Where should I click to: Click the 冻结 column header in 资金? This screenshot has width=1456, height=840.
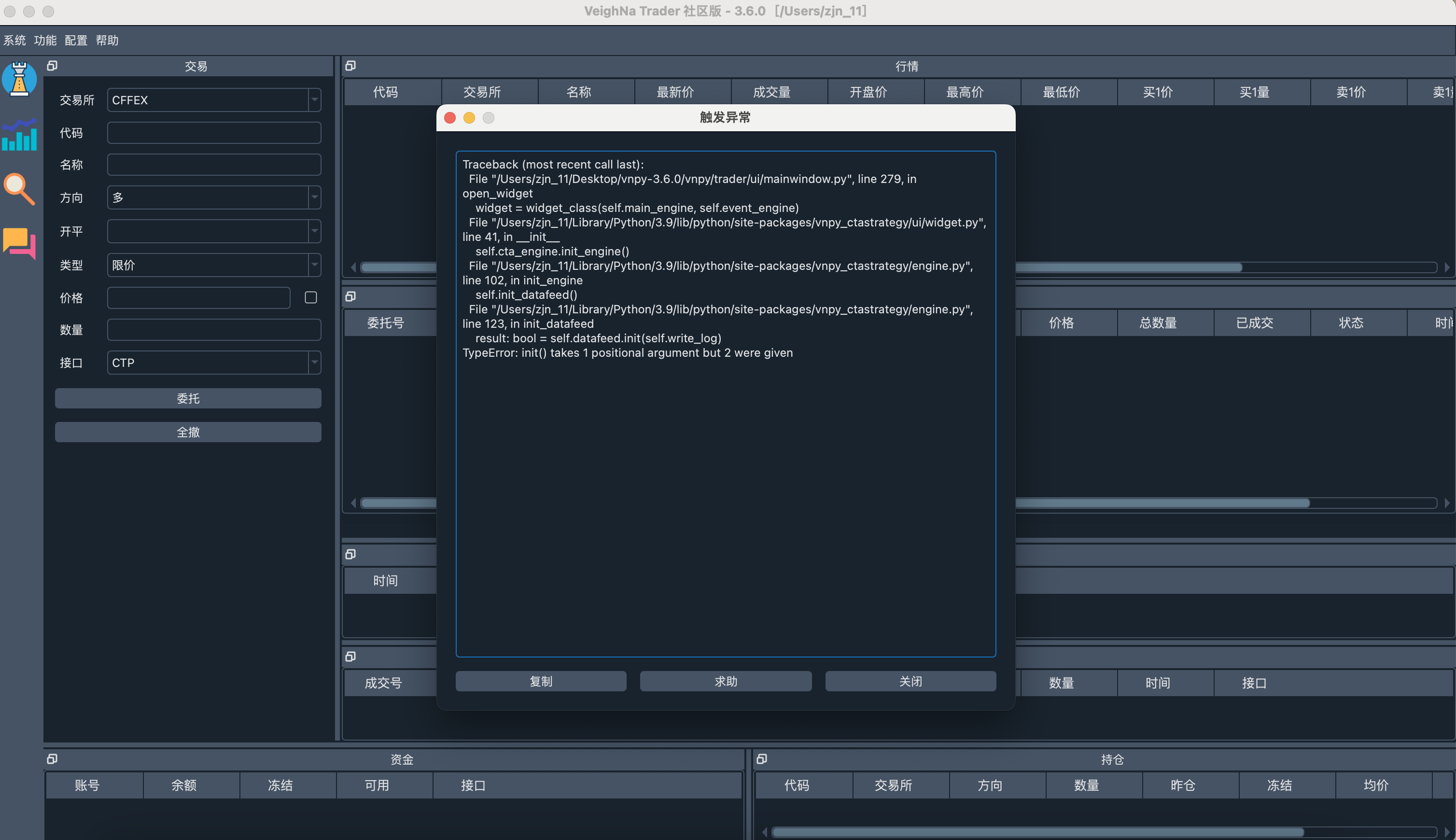280,785
